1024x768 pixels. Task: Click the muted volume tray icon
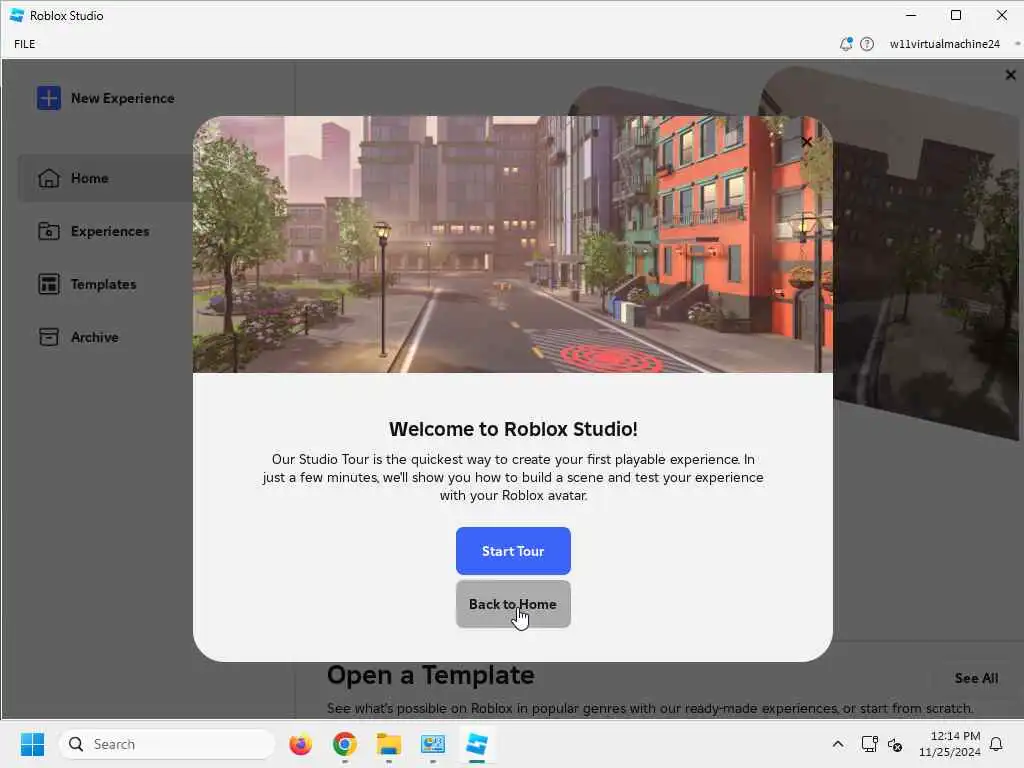pos(895,744)
